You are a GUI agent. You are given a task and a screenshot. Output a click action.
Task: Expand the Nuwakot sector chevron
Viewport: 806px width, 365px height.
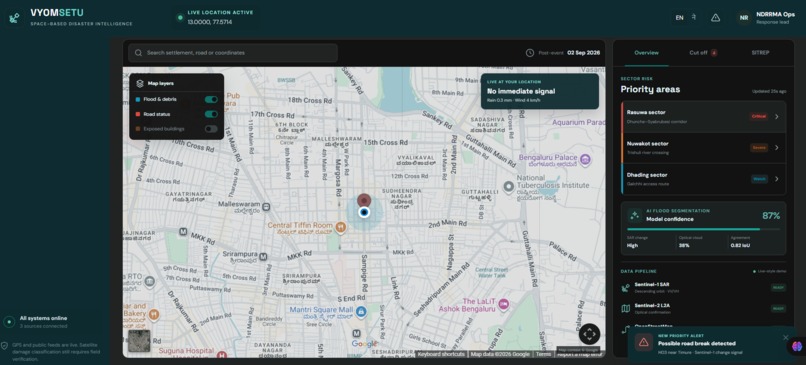[776, 148]
